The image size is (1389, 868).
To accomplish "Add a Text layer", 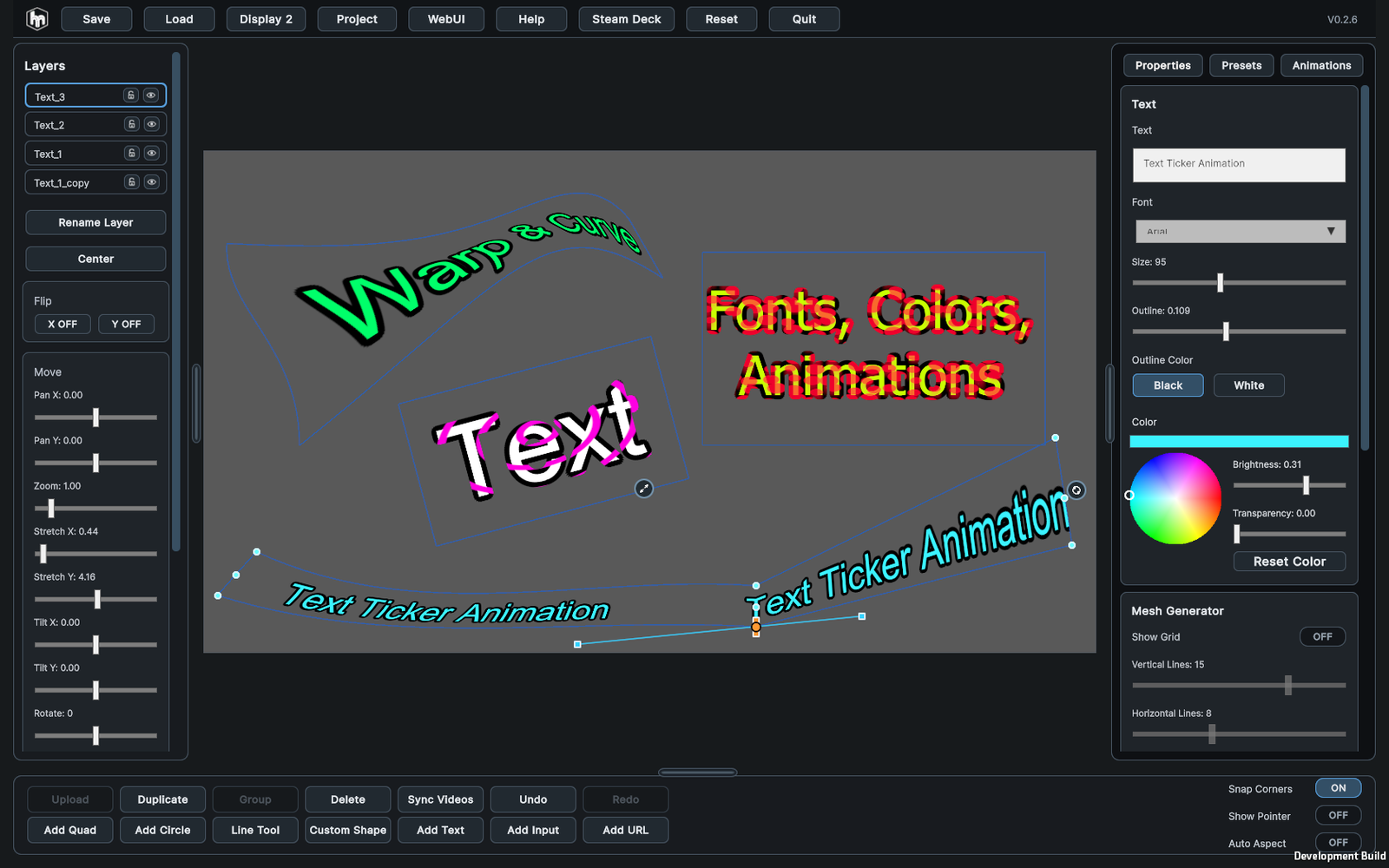I will tap(440, 830).
